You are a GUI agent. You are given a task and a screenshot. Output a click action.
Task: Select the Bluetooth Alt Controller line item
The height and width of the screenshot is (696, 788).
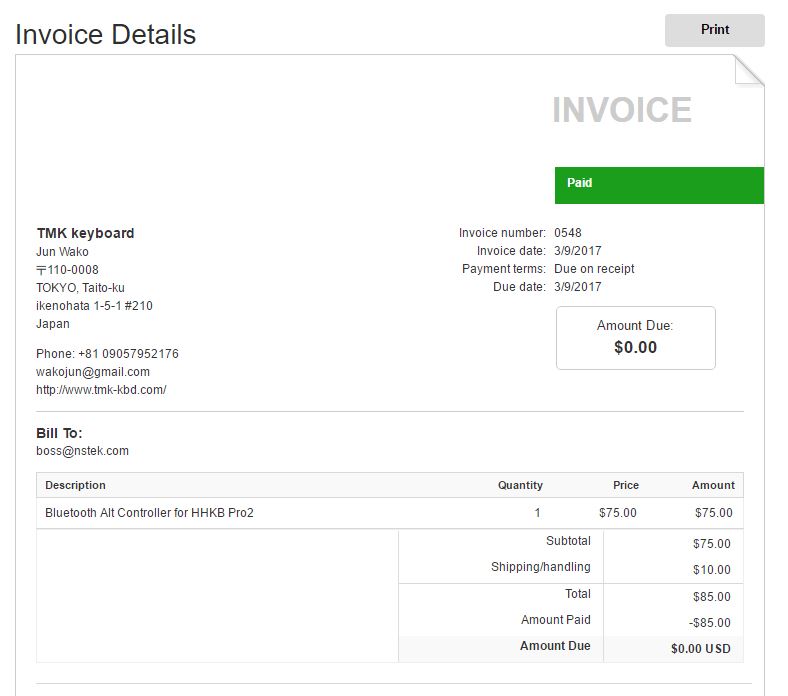149,513
